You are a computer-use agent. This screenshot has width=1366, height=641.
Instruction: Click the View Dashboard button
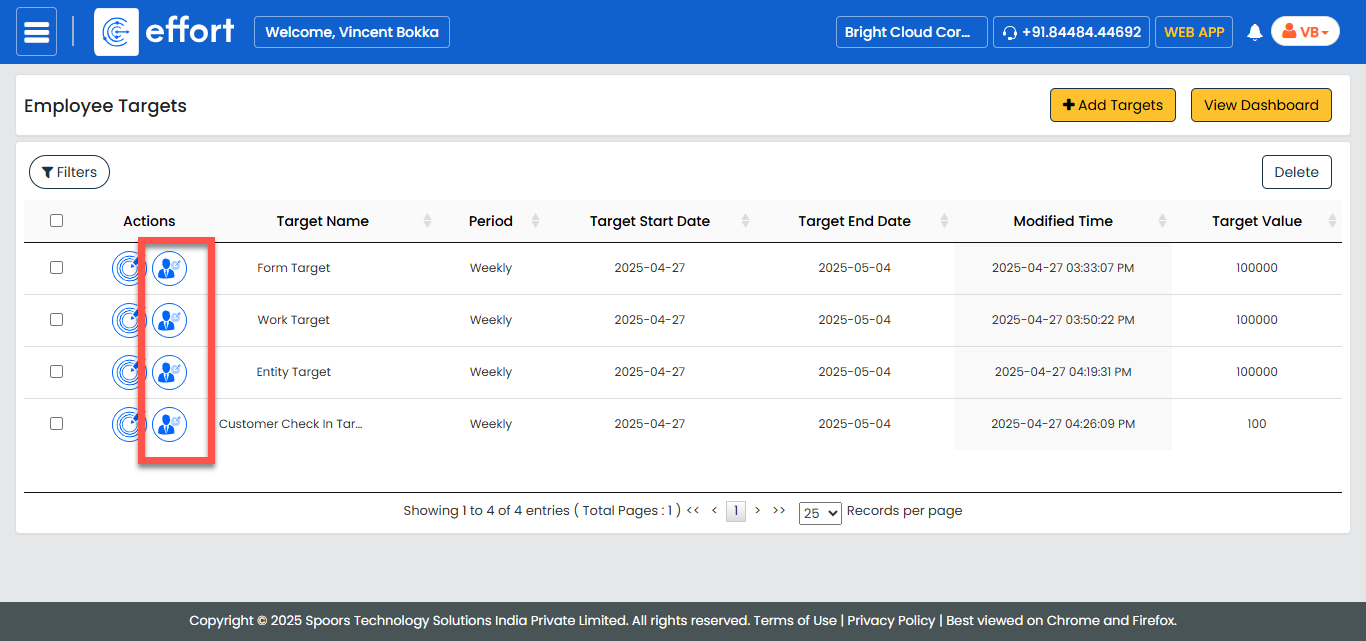point(1261,105)
